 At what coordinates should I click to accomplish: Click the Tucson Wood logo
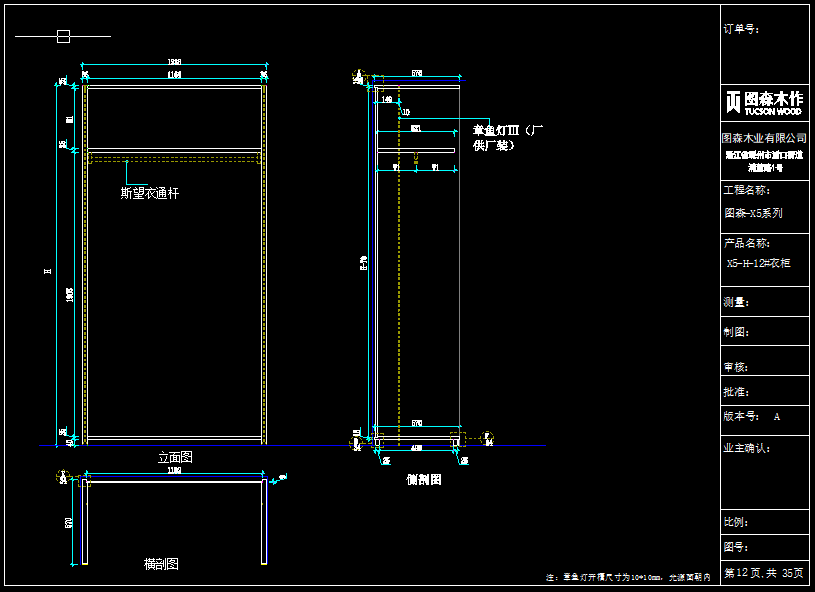click(764, 102)
